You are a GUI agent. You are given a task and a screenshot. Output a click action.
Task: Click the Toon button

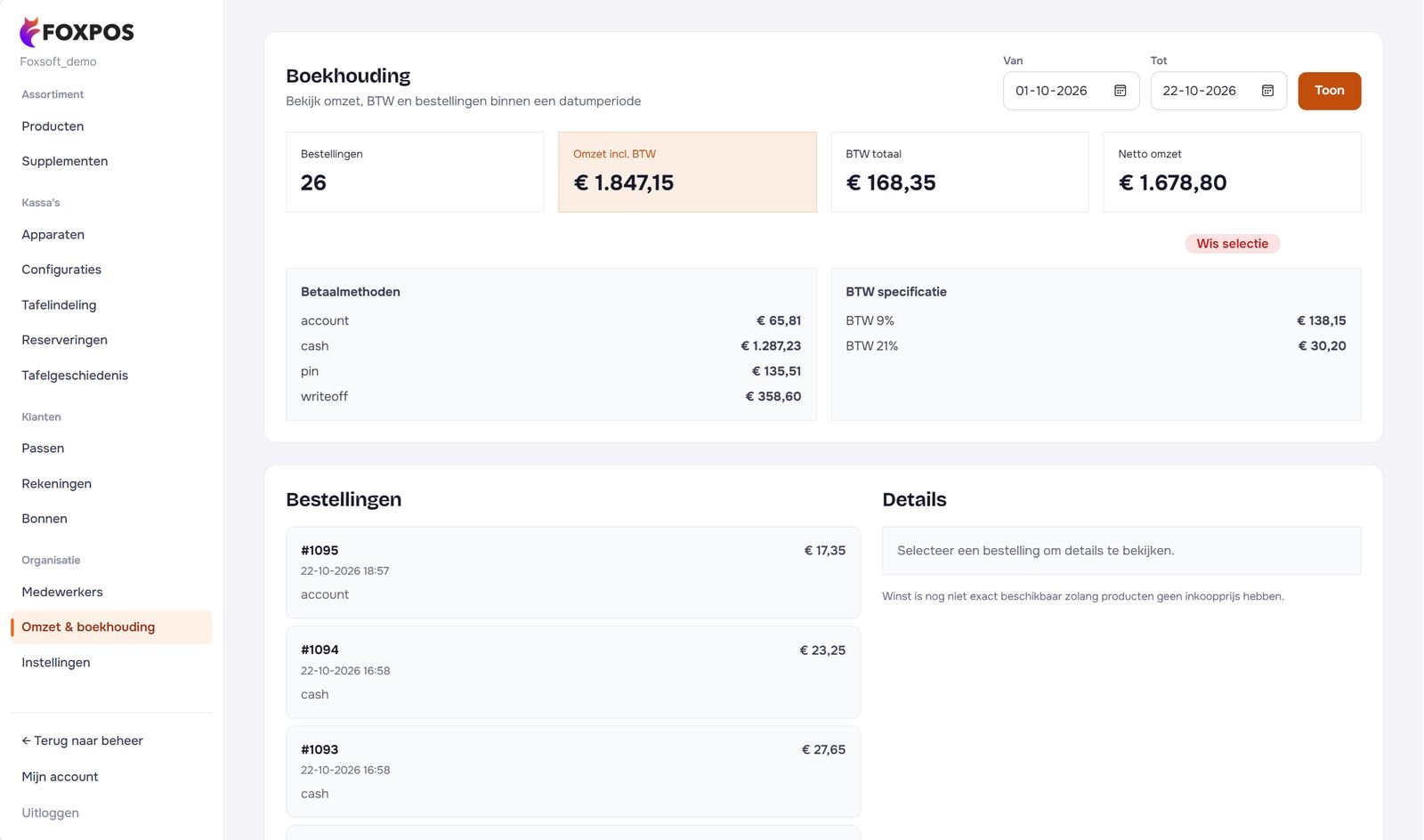click(1329, 91)
